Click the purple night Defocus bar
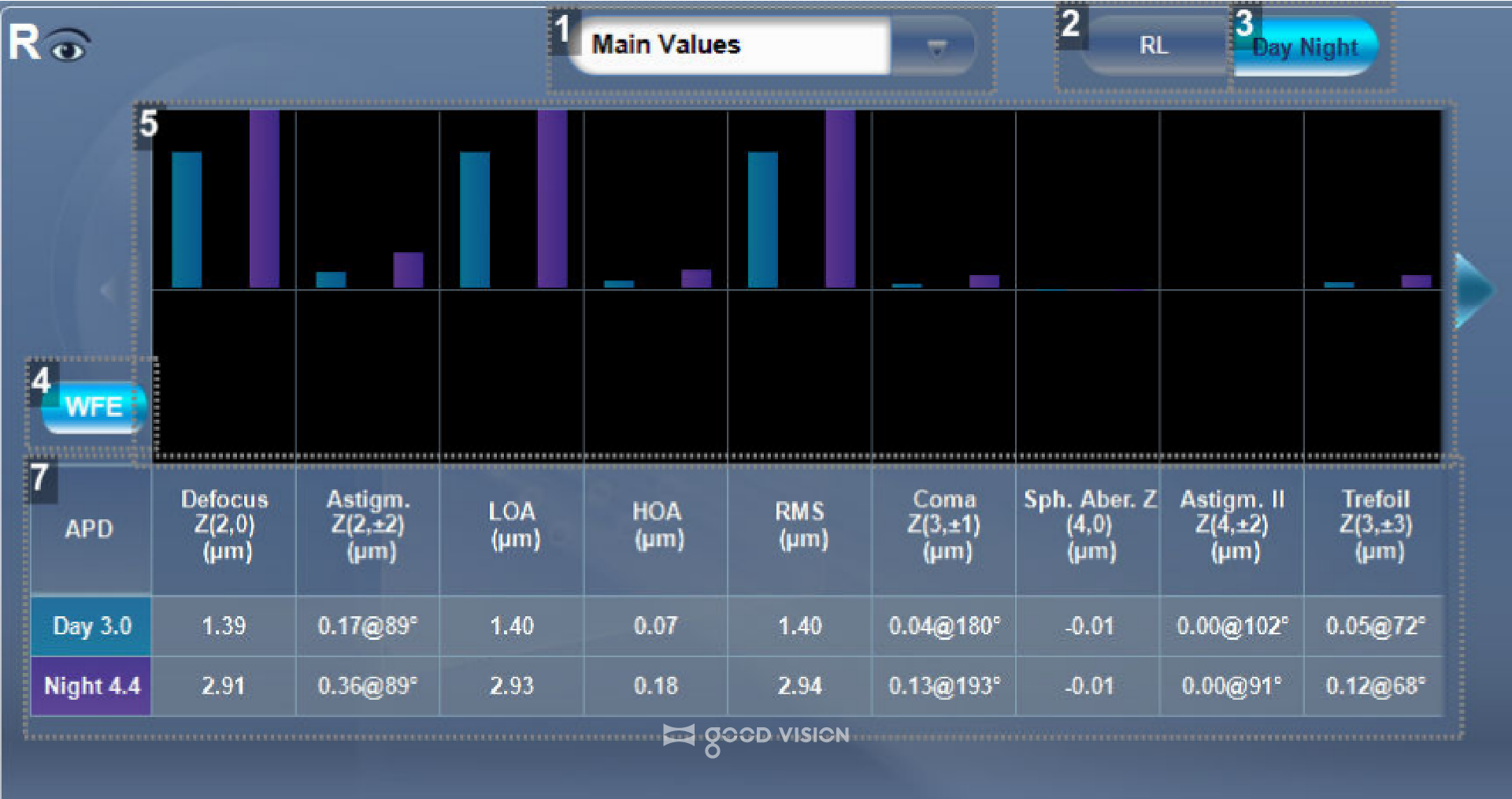The height and width of the screenshot is (799, 1512). pos(264,199)
